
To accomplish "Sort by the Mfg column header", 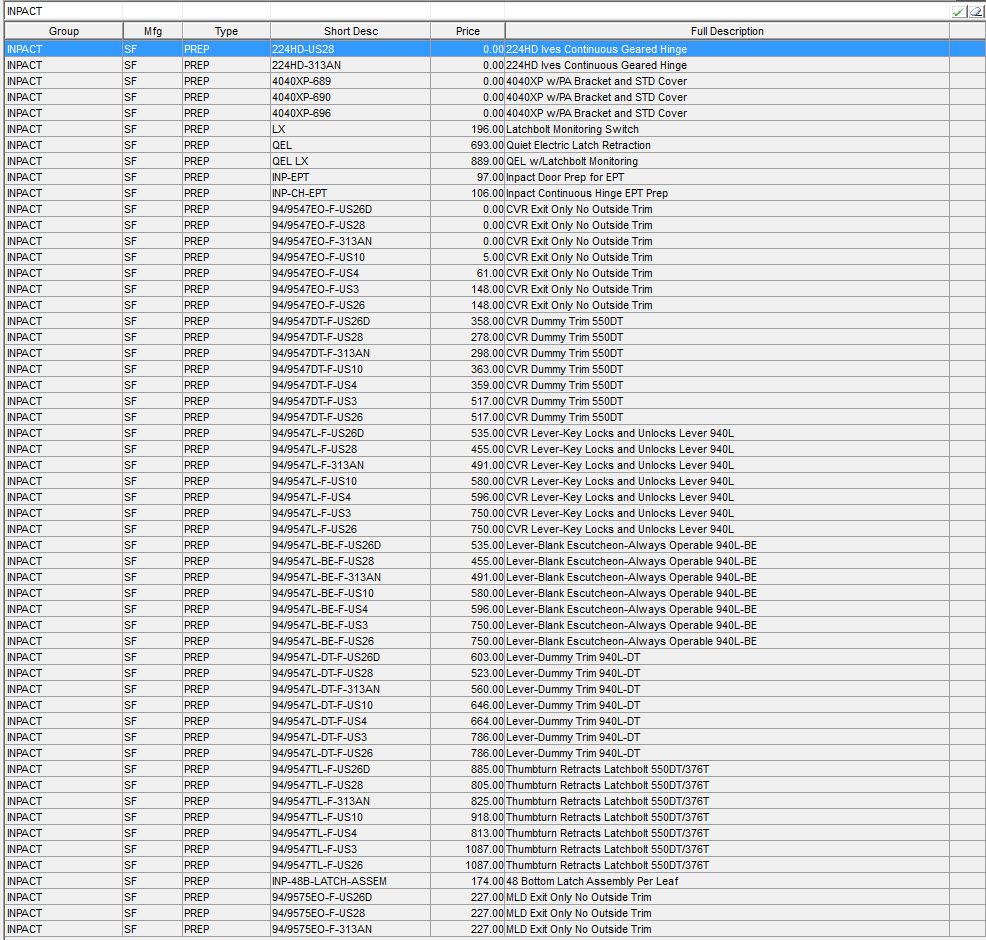I will 152,31.
